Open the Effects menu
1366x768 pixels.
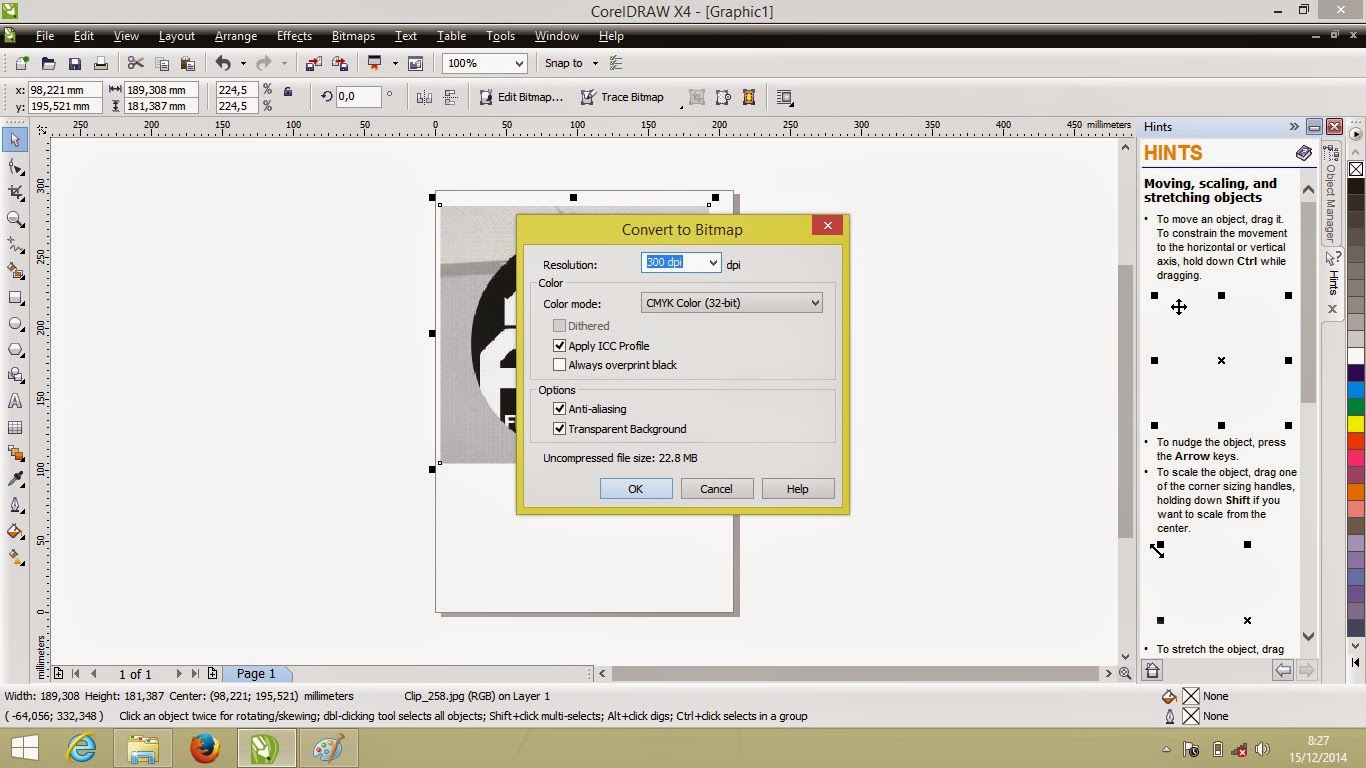point(294,36)
